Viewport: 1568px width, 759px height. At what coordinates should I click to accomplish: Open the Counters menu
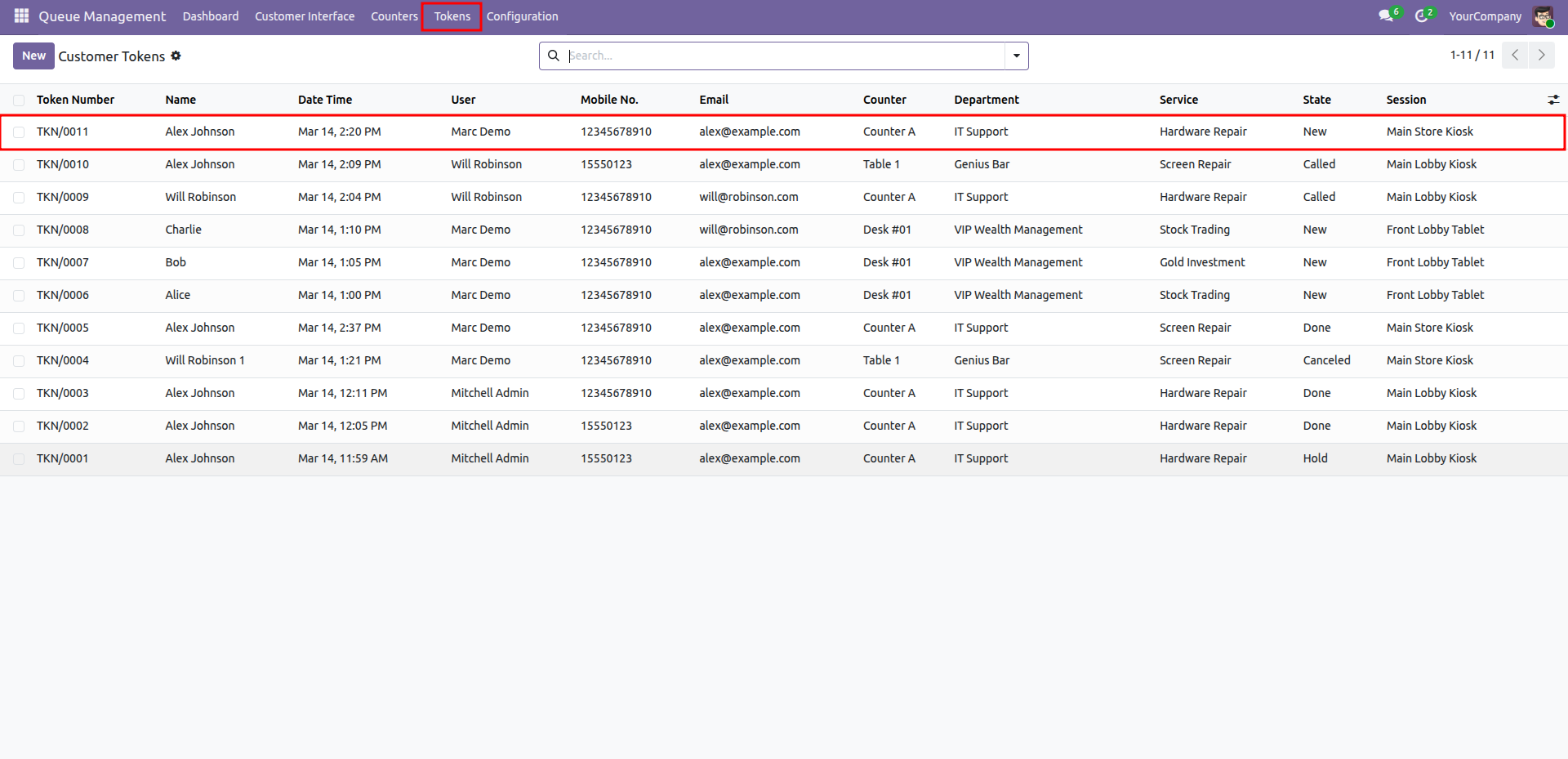(x=394, y=16)
